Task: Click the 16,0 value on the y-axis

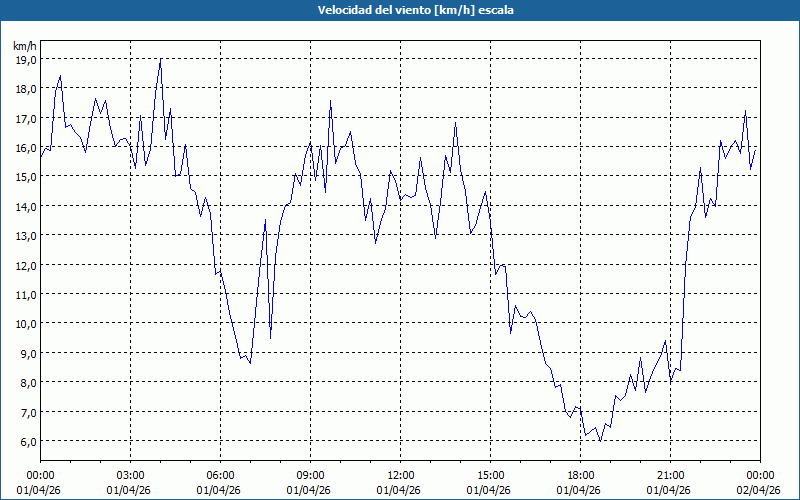Action: click(26, 148)
